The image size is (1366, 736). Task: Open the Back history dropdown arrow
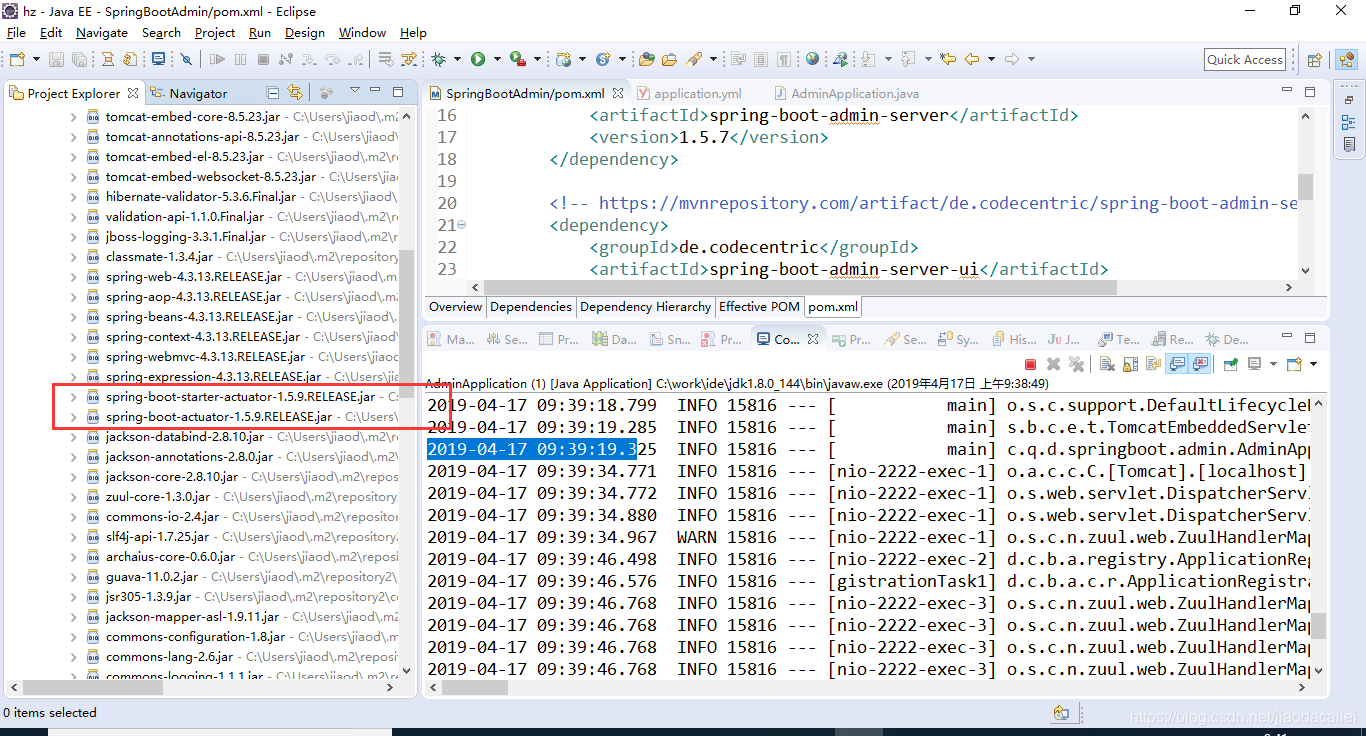(x=991, y=59)
